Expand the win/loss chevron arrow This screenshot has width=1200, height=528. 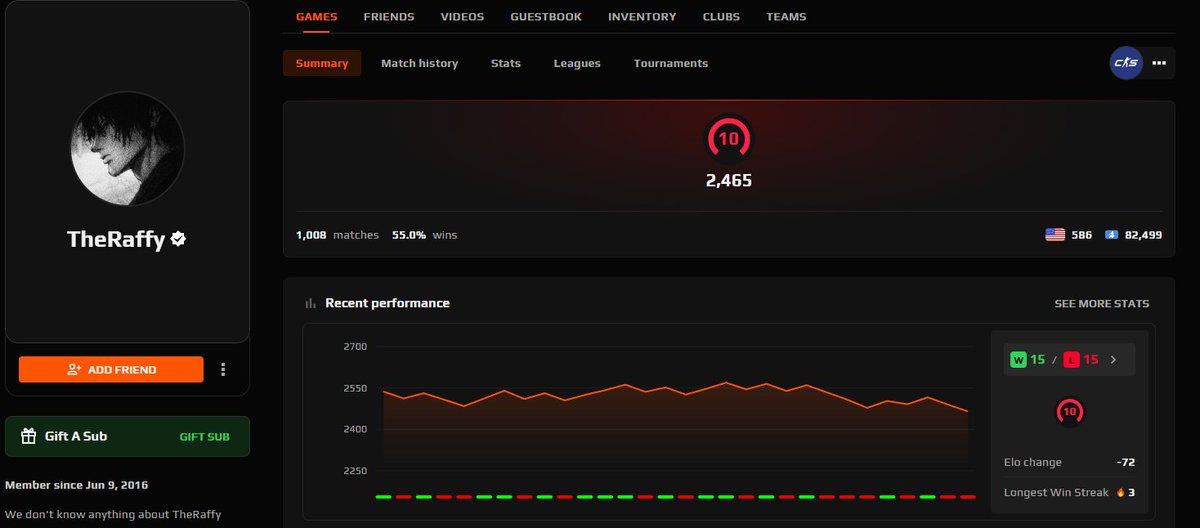[x=1114, y=359]
